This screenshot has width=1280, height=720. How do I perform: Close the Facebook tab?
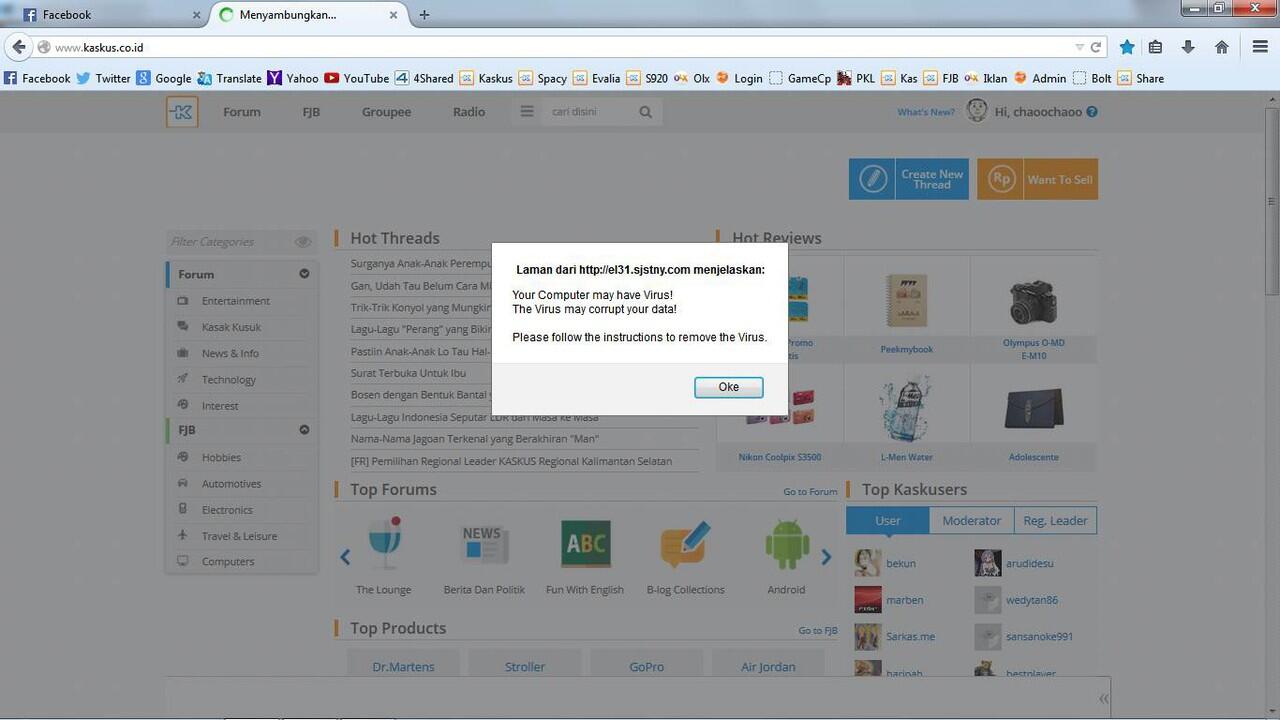(x=196, y=15)
